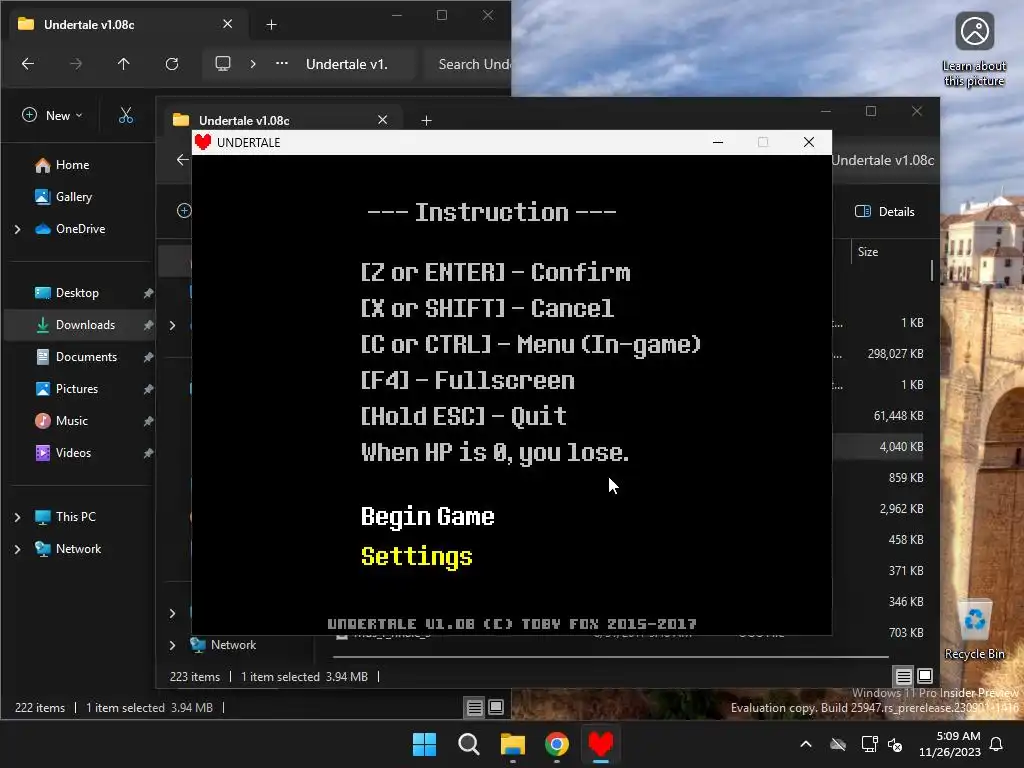The height and width of the screenshot is (768, 1024).
Task: Click the Search Undertale box in rear Explorer
Action: 468,64
